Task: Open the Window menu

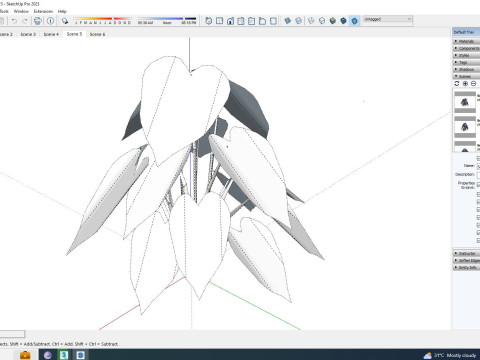Action: pyautogui.click(x=21, y=11)
